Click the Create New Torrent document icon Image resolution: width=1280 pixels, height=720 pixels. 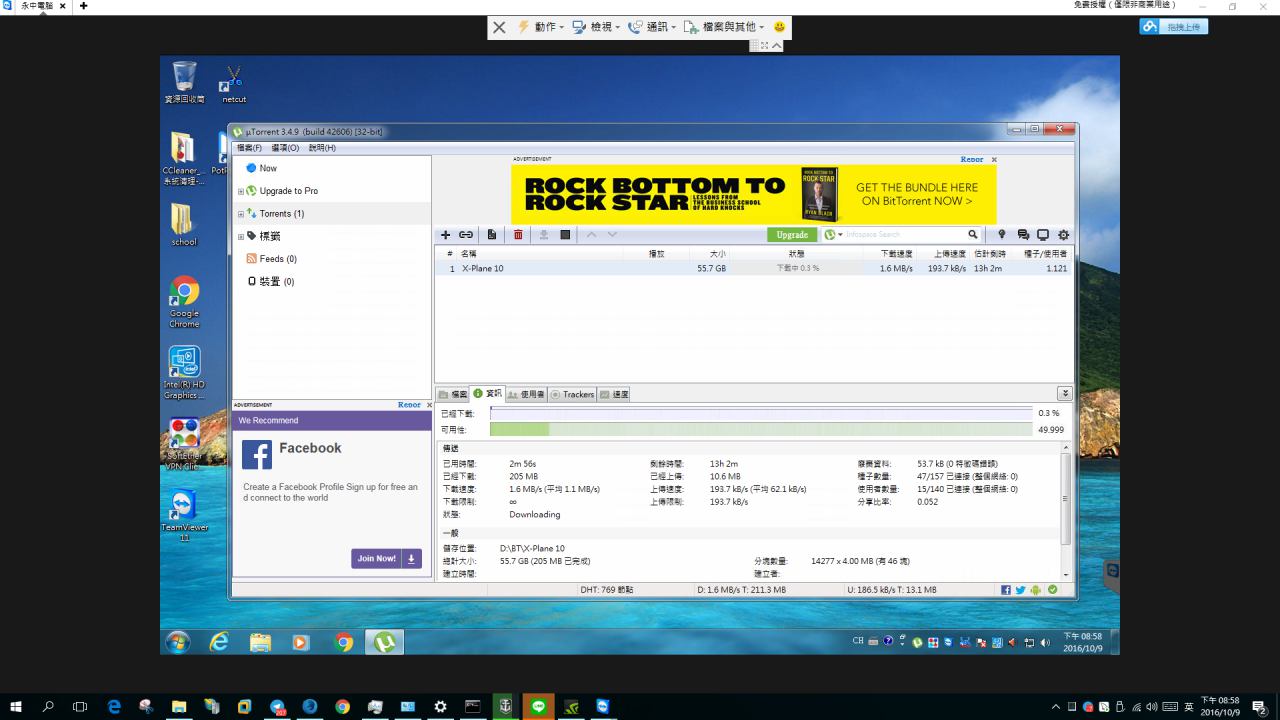(x=492, y=235)
